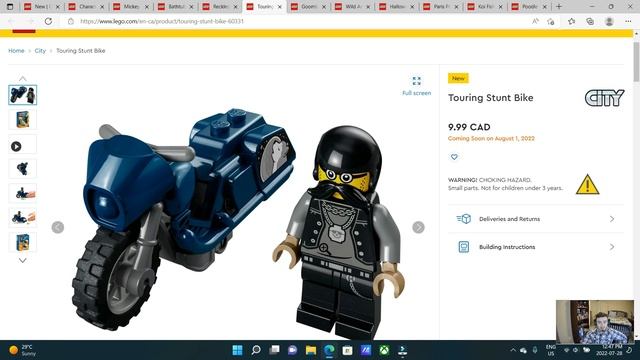Screen dimensions: 640x360
Task: Click the 9.99 CAD price text
Action: (x=469, y=127)
